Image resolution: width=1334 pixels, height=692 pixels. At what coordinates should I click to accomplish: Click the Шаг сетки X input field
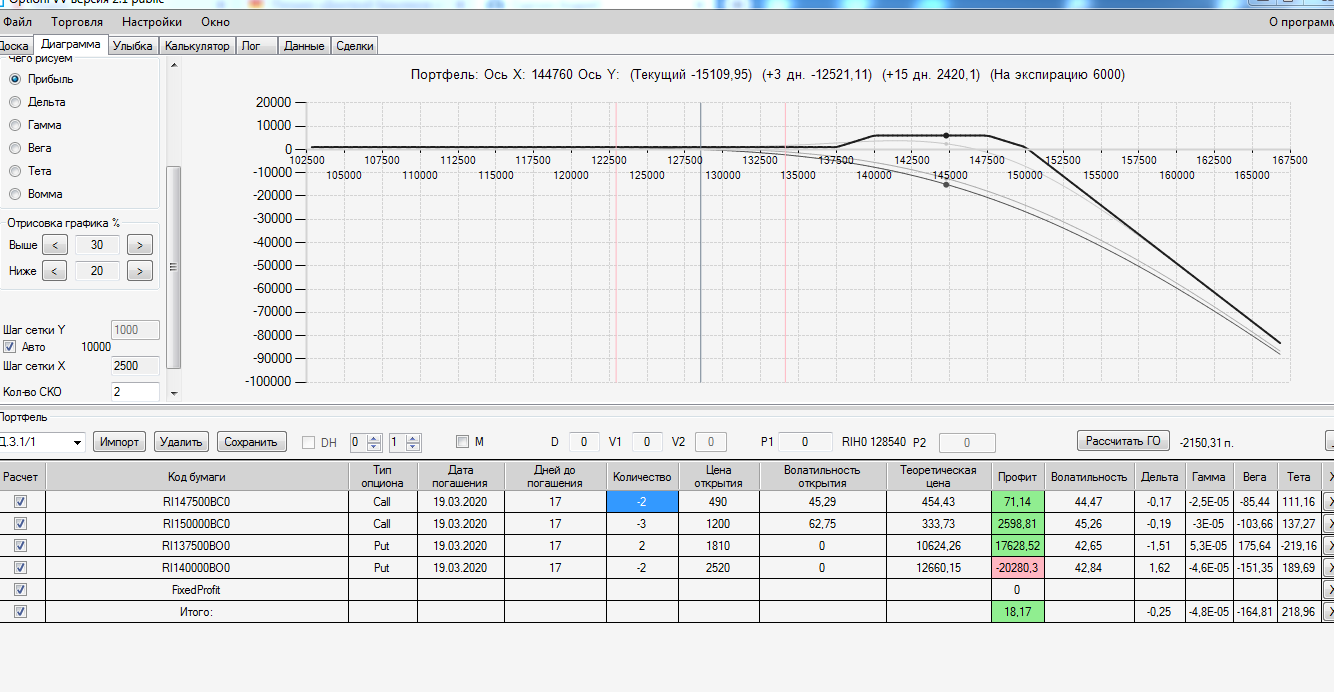[135, 366]
